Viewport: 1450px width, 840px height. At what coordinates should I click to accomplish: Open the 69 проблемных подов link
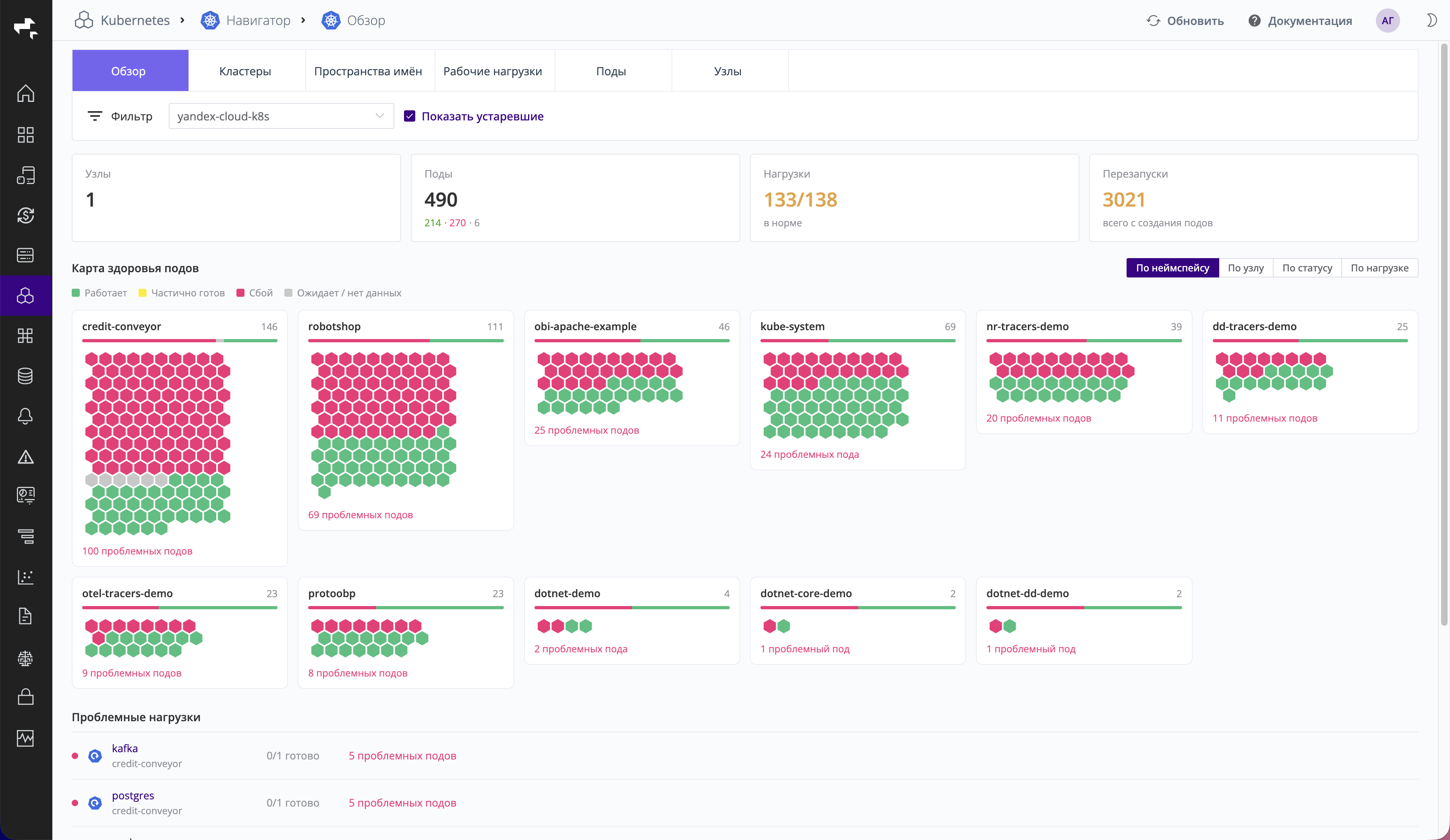[360, 515]
